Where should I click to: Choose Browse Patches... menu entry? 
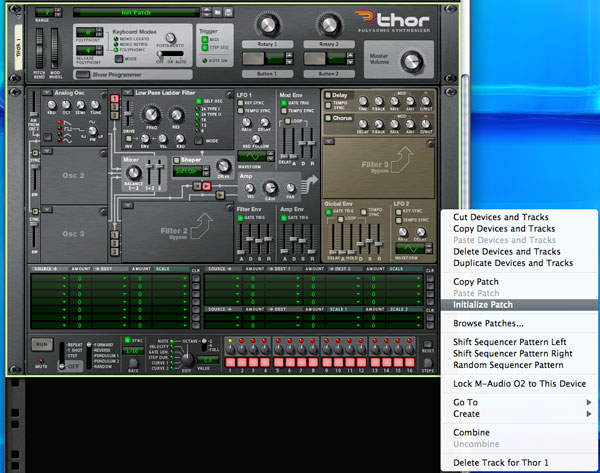click(x=519, y=323)
